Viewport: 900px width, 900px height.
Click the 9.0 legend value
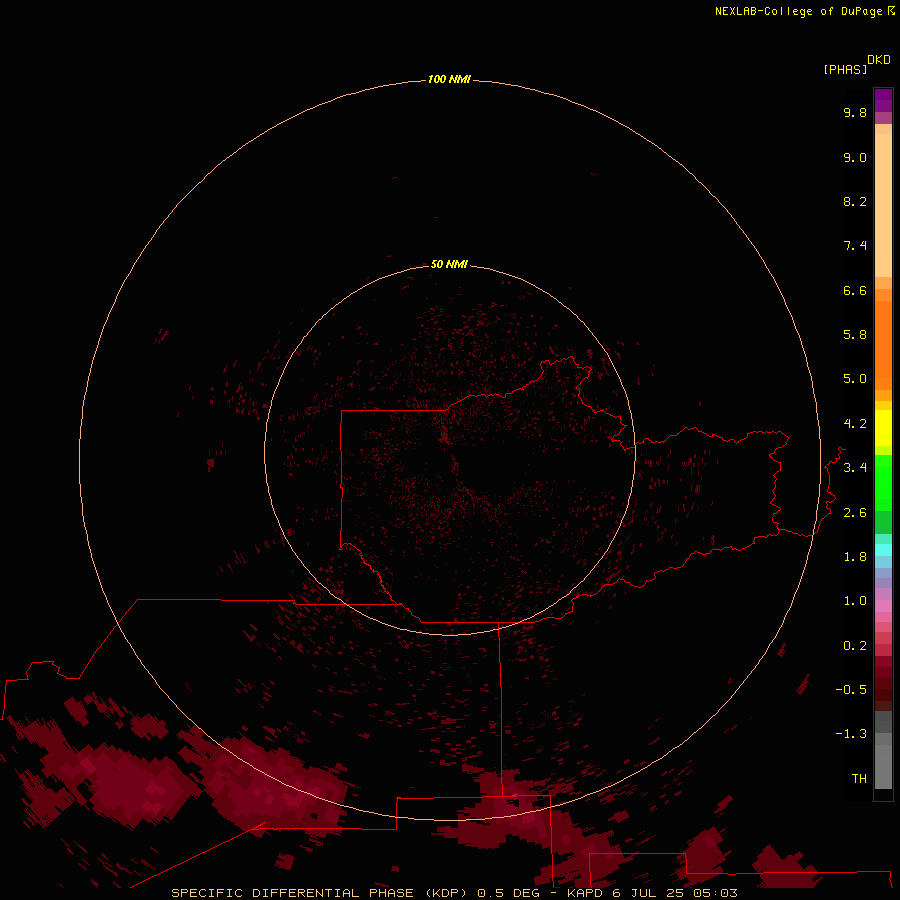click(x=855, y=157)
